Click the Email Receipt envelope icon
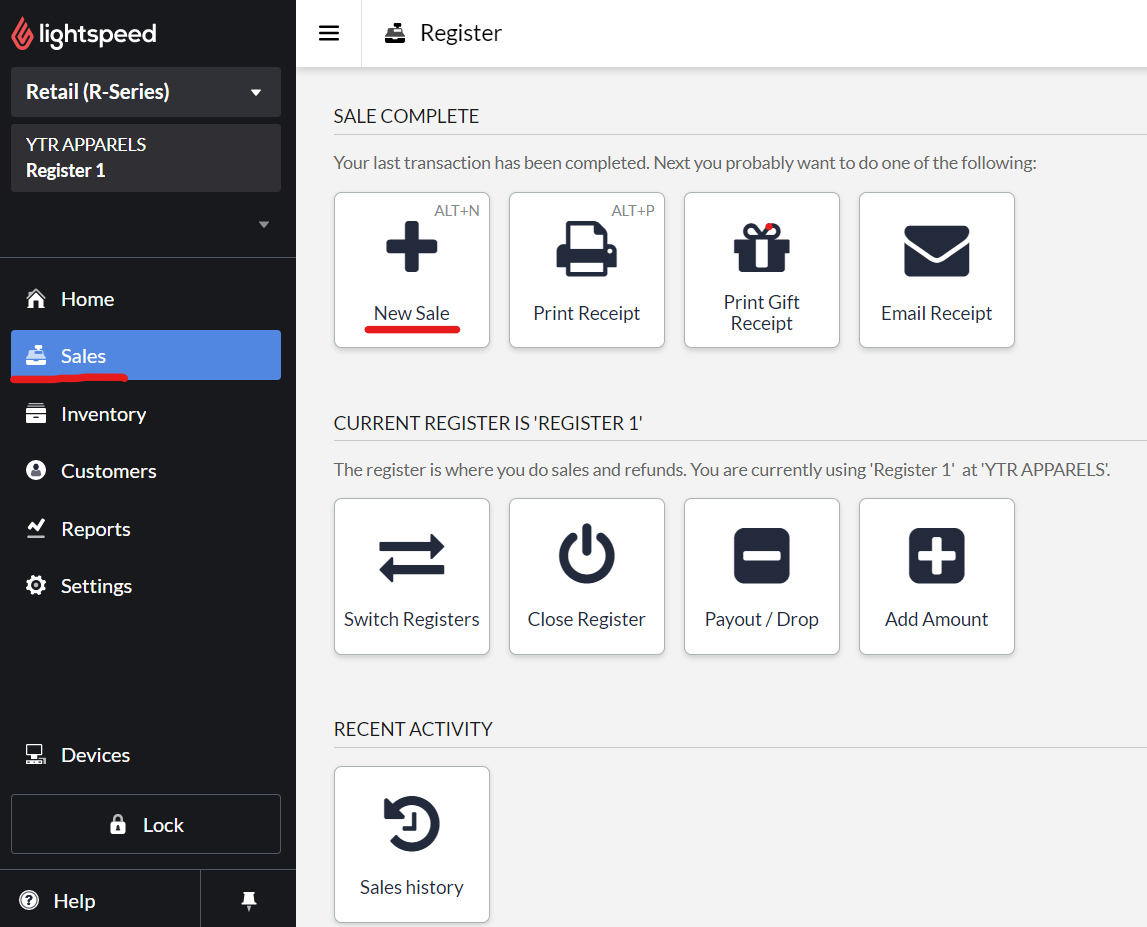1147x927 pixels. tap(936, 250)
